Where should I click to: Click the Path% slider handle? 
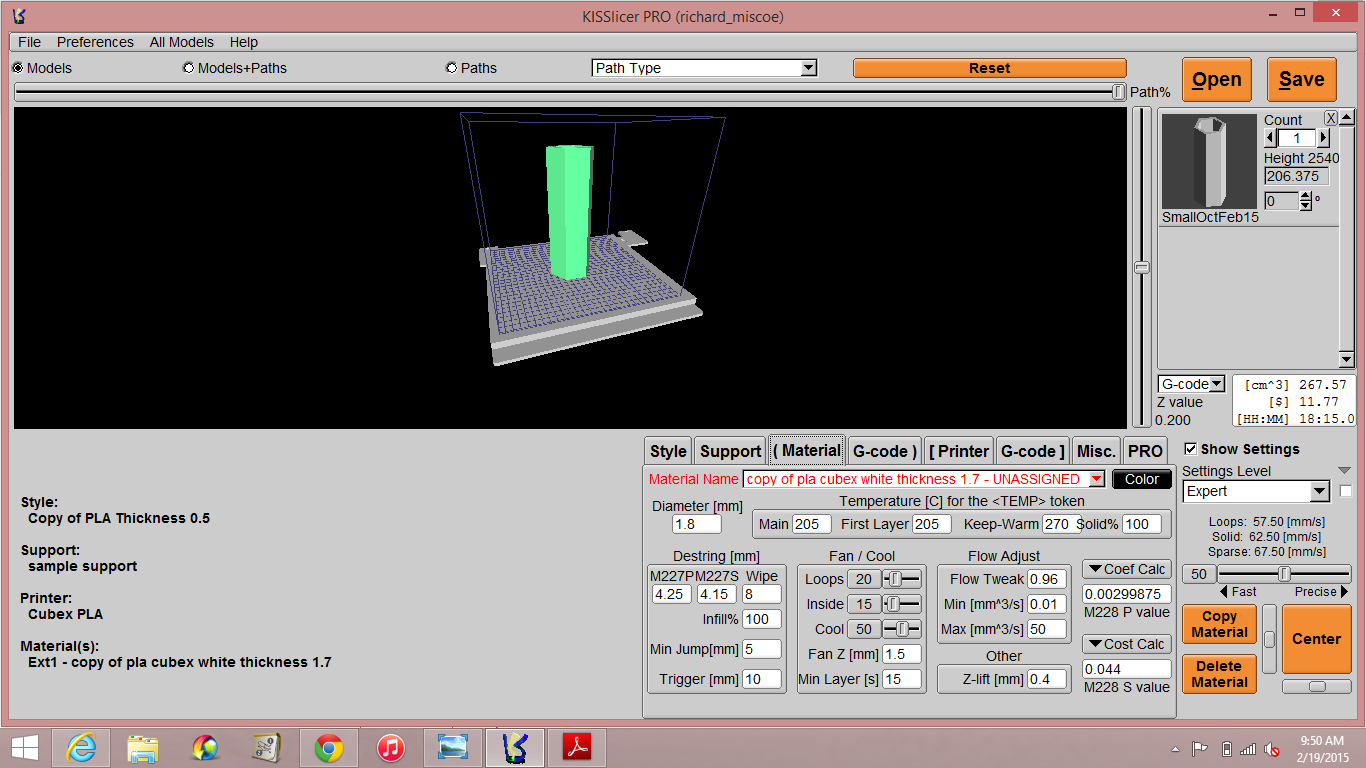tap(1118, 92)
